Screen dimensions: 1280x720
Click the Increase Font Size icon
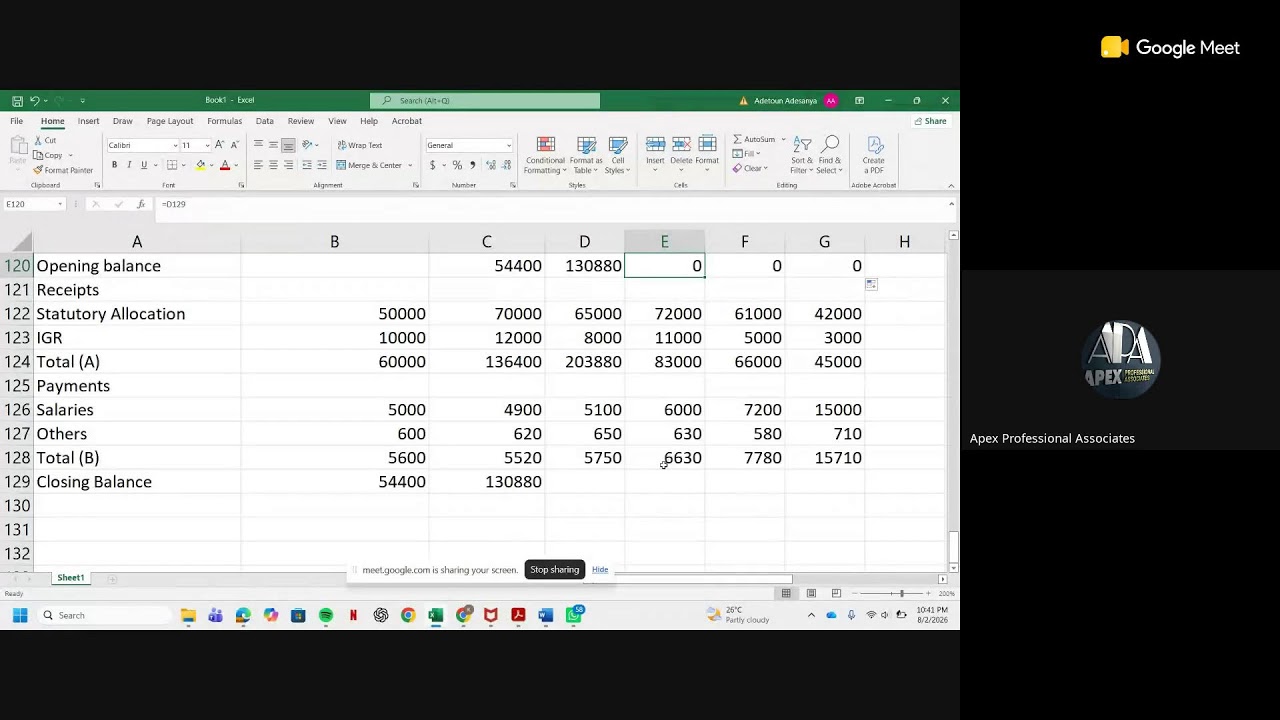click(220, 145)
